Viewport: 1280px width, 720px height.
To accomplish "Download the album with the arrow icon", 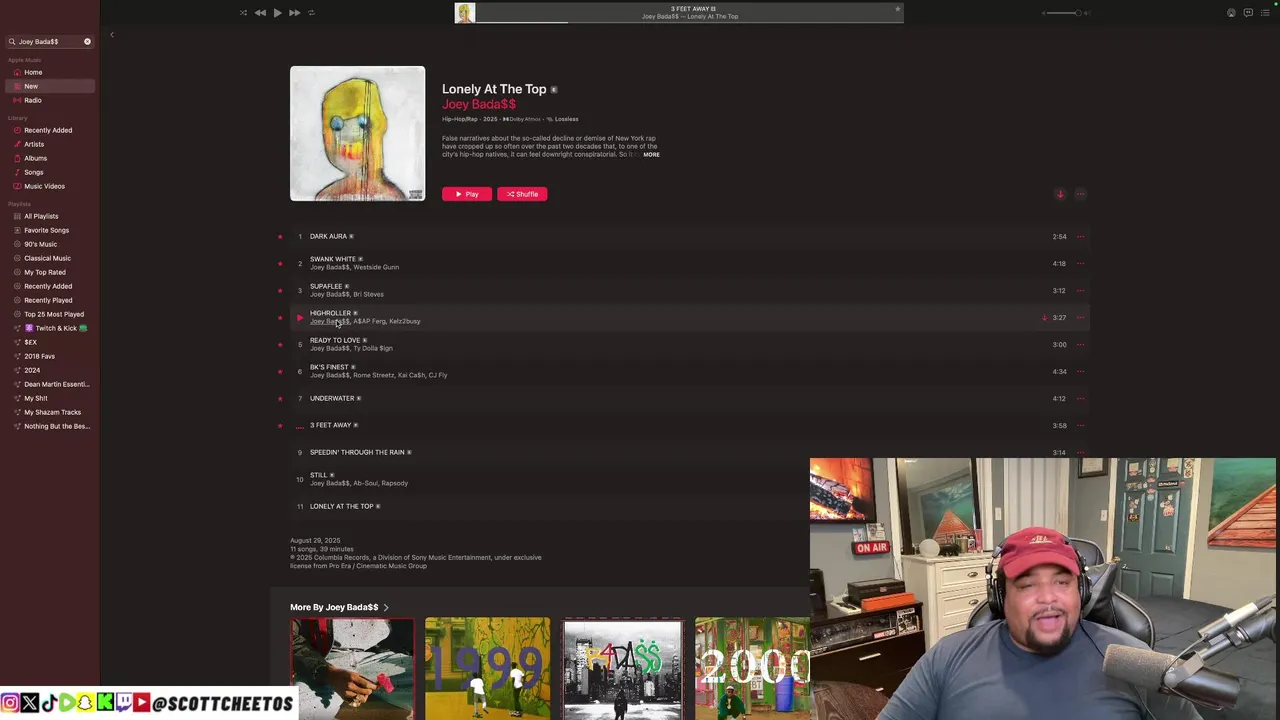I will (x=1060, y=194).
